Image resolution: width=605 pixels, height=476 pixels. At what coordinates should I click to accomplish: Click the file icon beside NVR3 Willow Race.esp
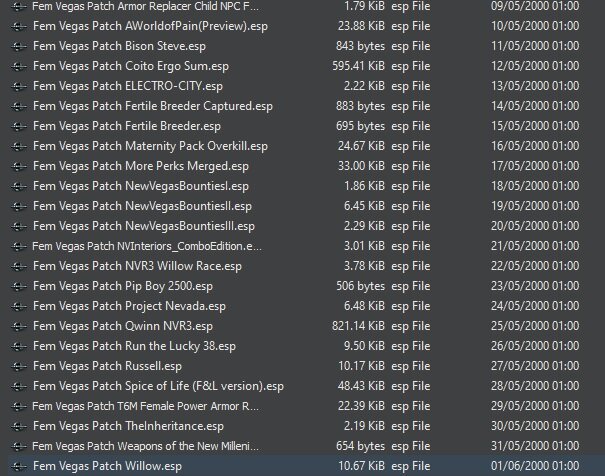(19, 267)
